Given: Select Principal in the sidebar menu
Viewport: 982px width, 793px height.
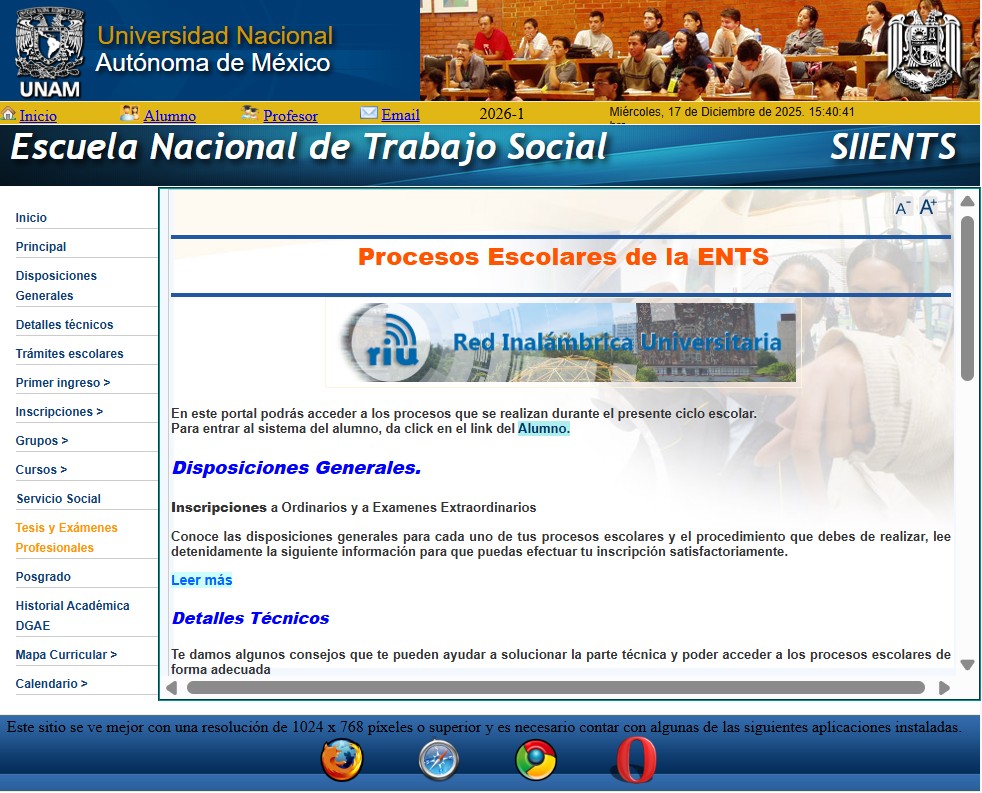Looking at the screenshot, I should [x=41, y=246].
